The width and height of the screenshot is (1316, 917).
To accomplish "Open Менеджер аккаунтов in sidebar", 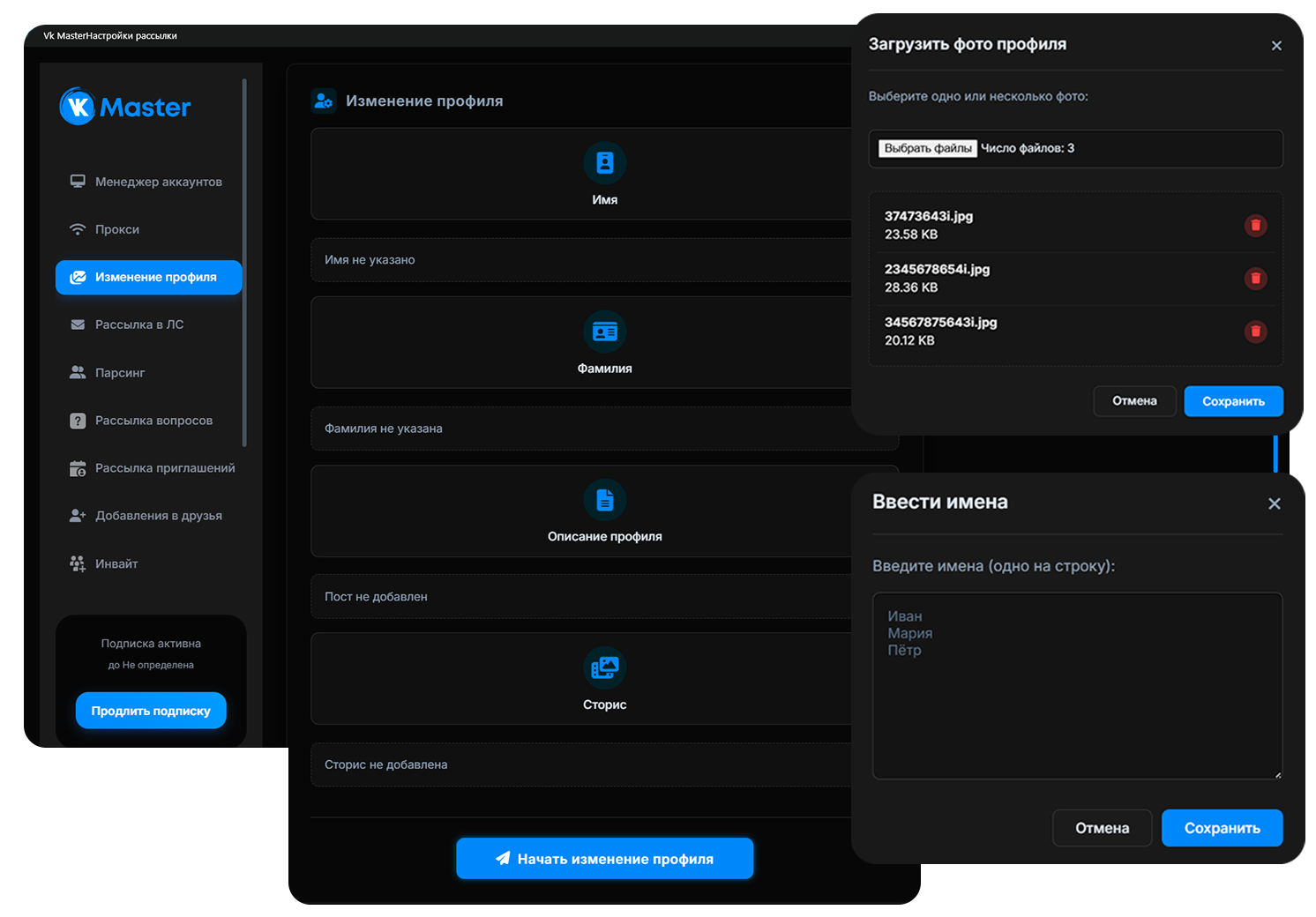I will [158, 182].
